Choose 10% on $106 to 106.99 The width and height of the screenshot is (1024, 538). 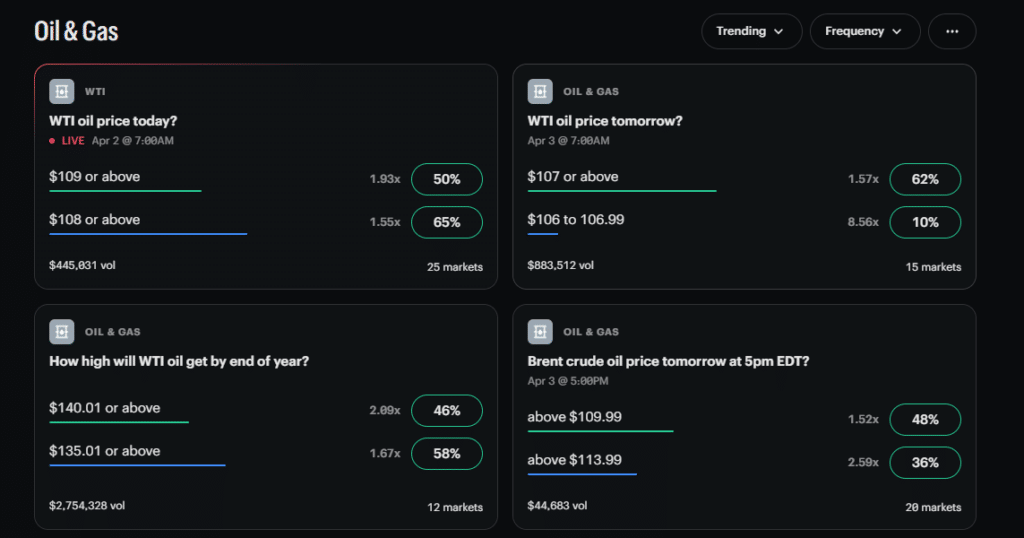click(x=925, y=222)
